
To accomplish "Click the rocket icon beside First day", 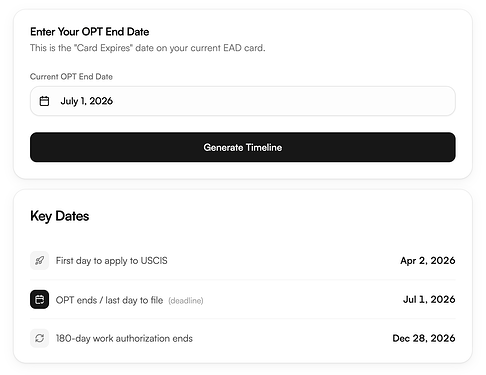I will [39, 260].
